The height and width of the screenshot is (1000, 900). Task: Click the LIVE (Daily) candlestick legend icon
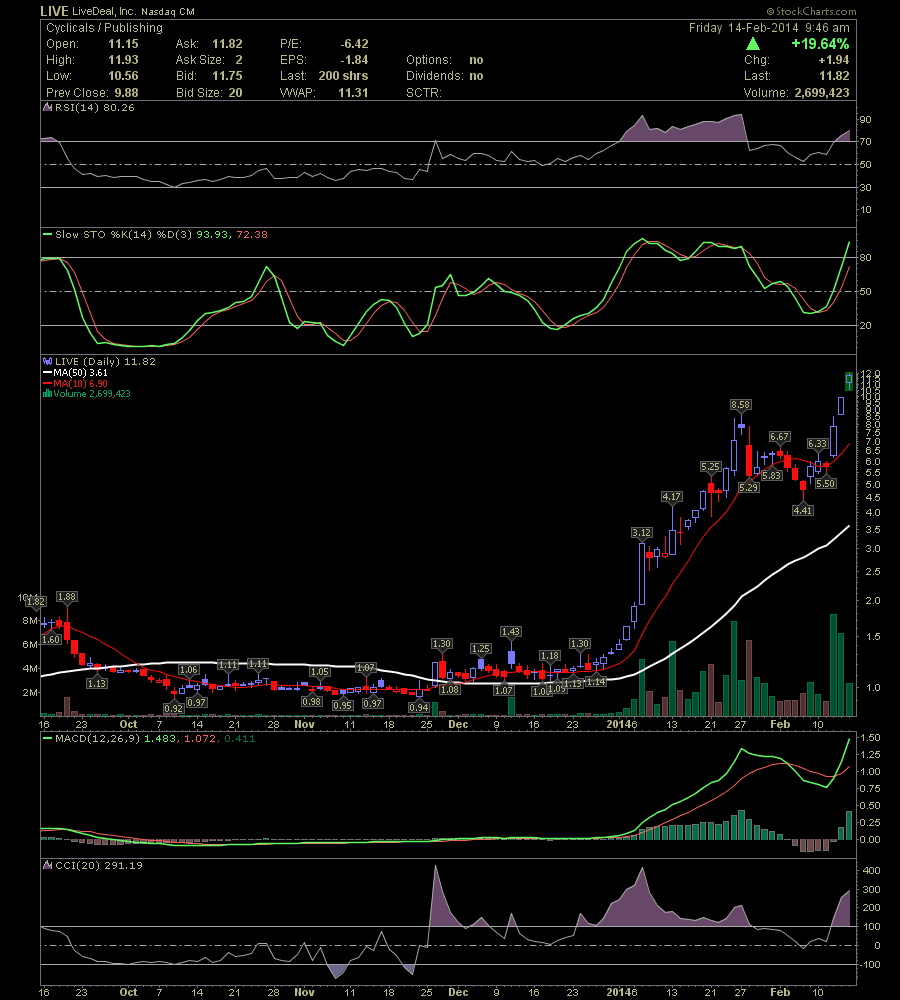coord(47,361)
